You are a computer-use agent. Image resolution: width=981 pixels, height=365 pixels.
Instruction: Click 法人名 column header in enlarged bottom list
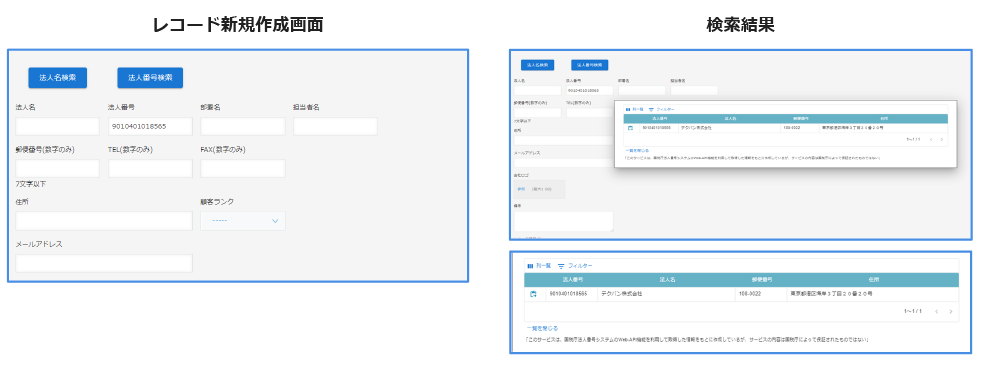click(x=666, y=279)
